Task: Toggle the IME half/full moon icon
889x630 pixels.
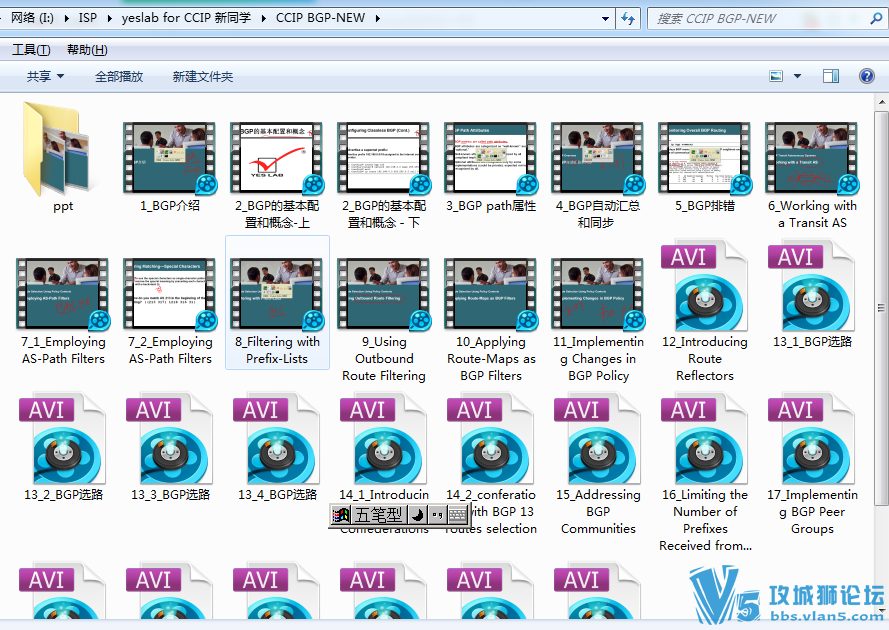Action: [x=417, y=515]
